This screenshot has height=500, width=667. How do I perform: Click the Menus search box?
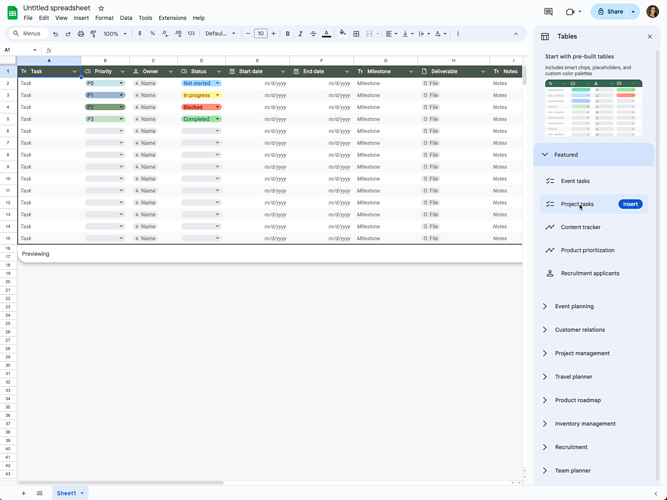click(29, 33)
